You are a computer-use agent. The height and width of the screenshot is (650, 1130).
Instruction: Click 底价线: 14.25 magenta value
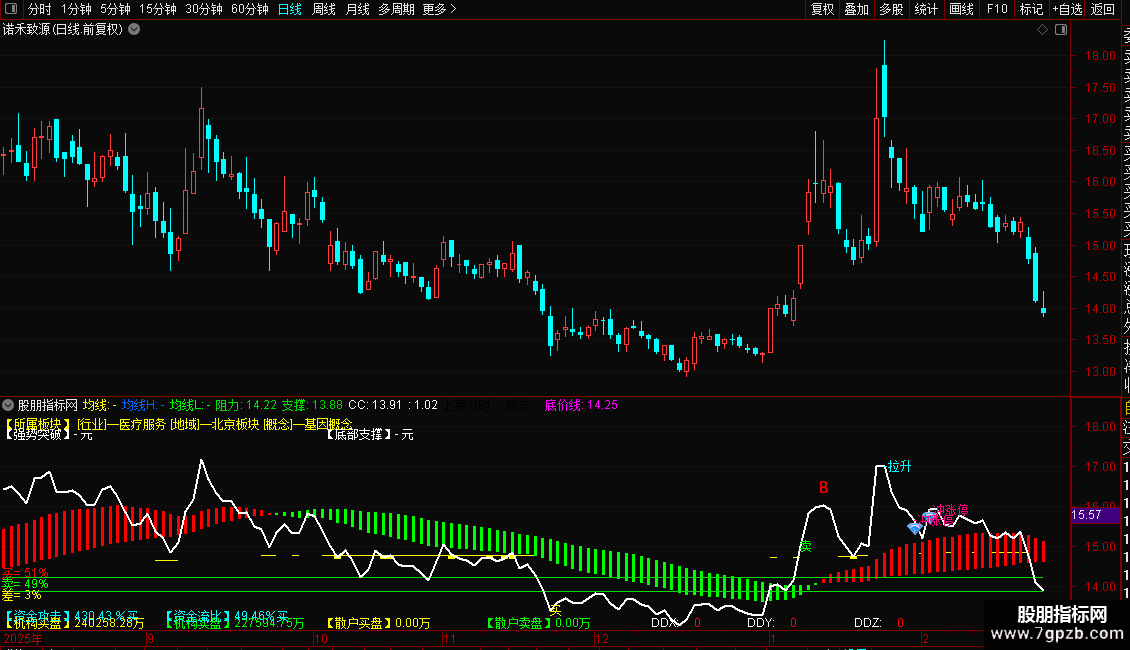tap(581, 405)
